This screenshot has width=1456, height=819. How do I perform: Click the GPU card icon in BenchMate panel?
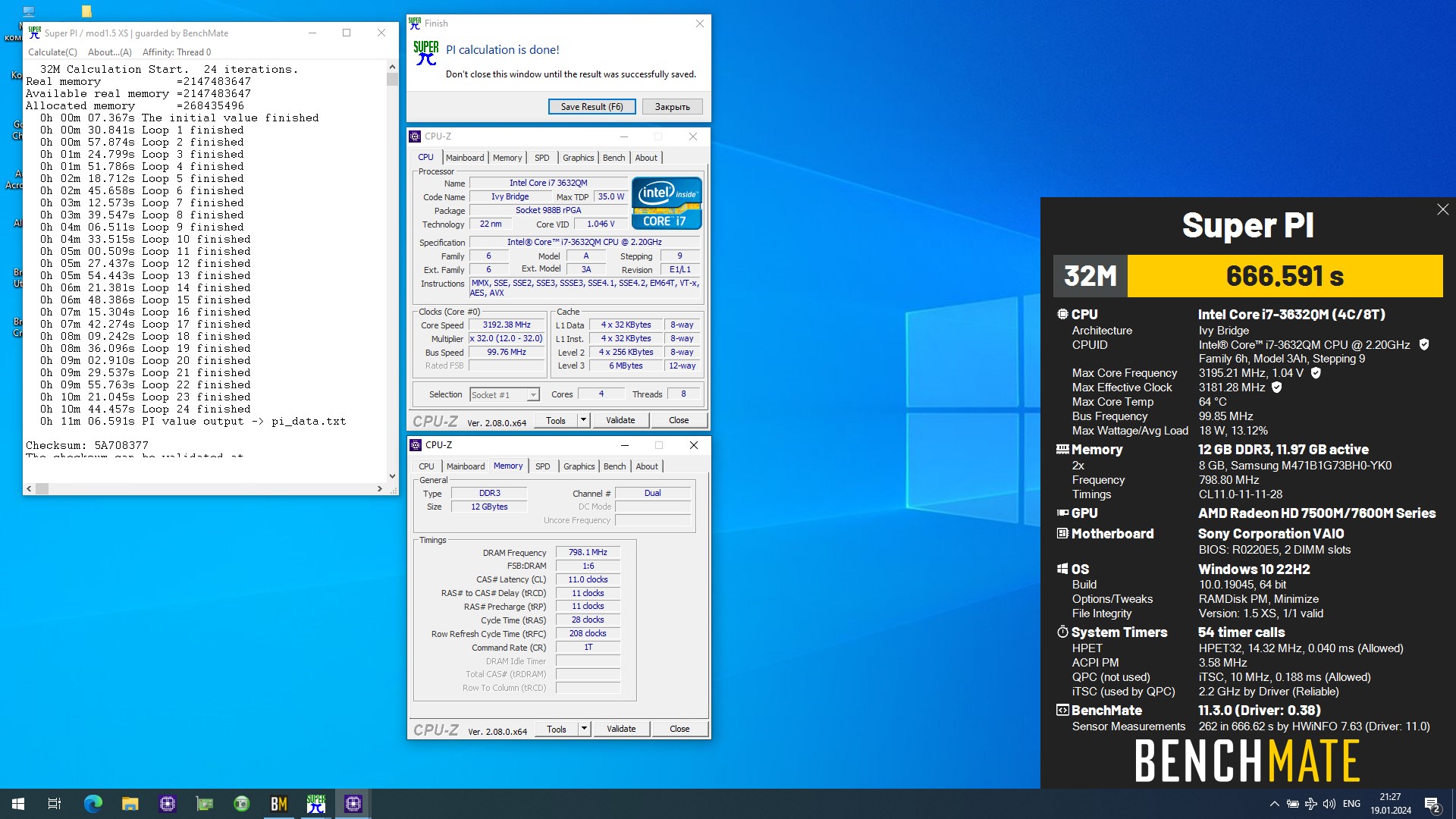click(x=1062, y=513)
